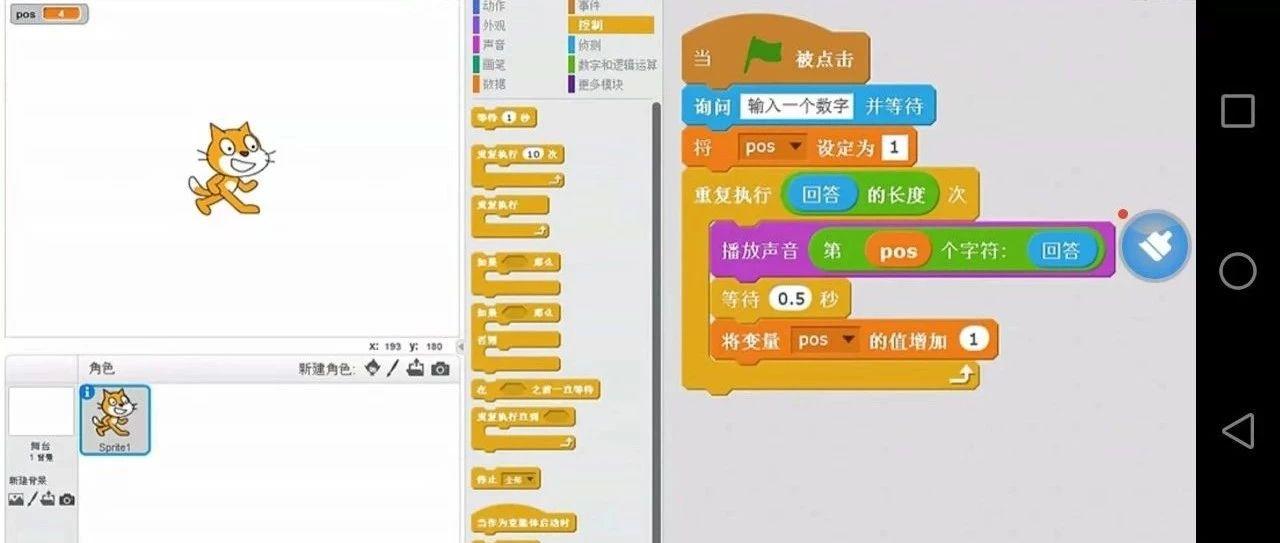Open the 全部 dropdown in the stop block
This screenshot has width=1280, height=543.
523,480
